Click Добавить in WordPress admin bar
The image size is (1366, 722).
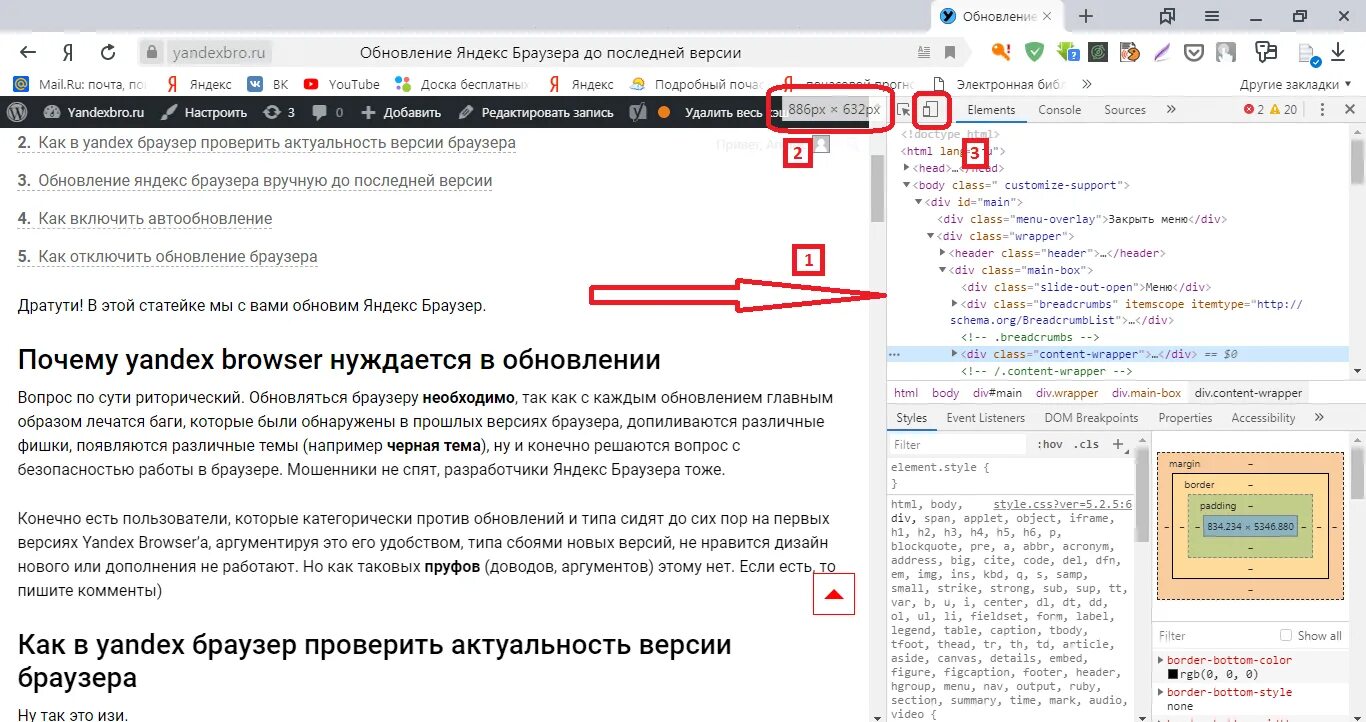[x=401, y=112]
